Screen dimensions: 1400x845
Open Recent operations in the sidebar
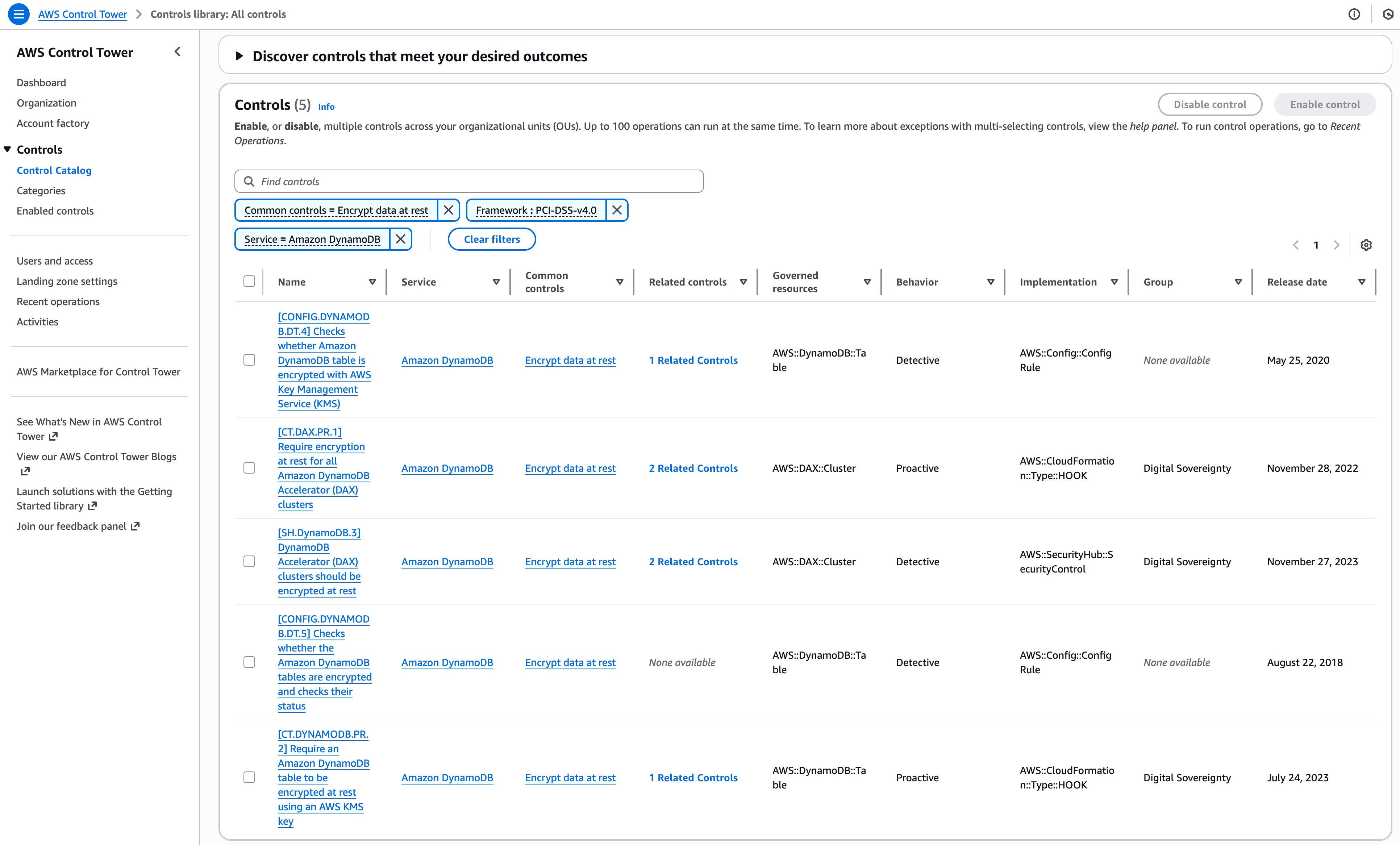click(x=58, y=301)
